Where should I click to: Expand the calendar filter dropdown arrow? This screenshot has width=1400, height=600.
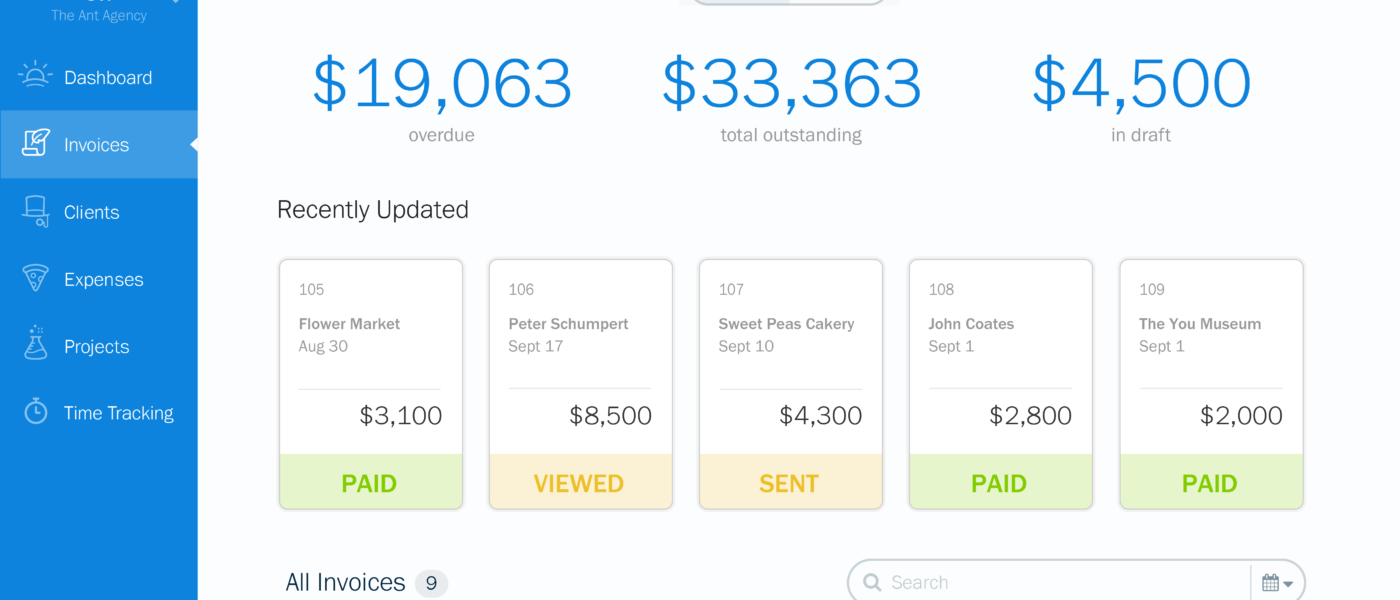pos(1288,584)
